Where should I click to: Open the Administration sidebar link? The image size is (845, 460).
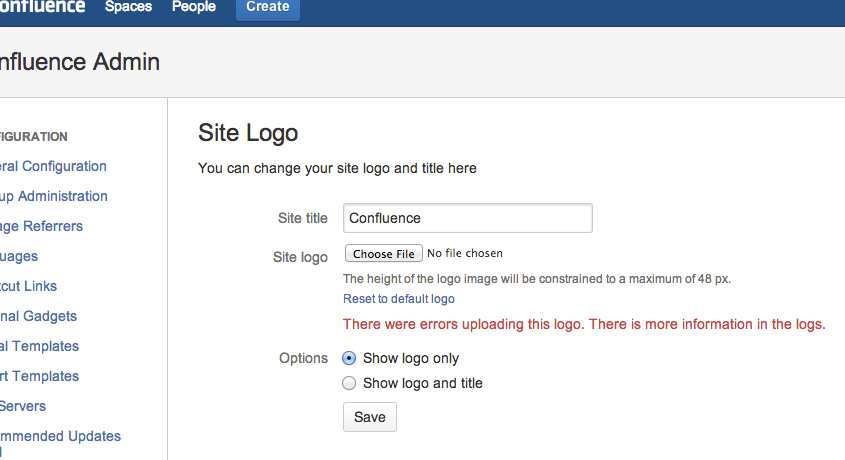53,196
